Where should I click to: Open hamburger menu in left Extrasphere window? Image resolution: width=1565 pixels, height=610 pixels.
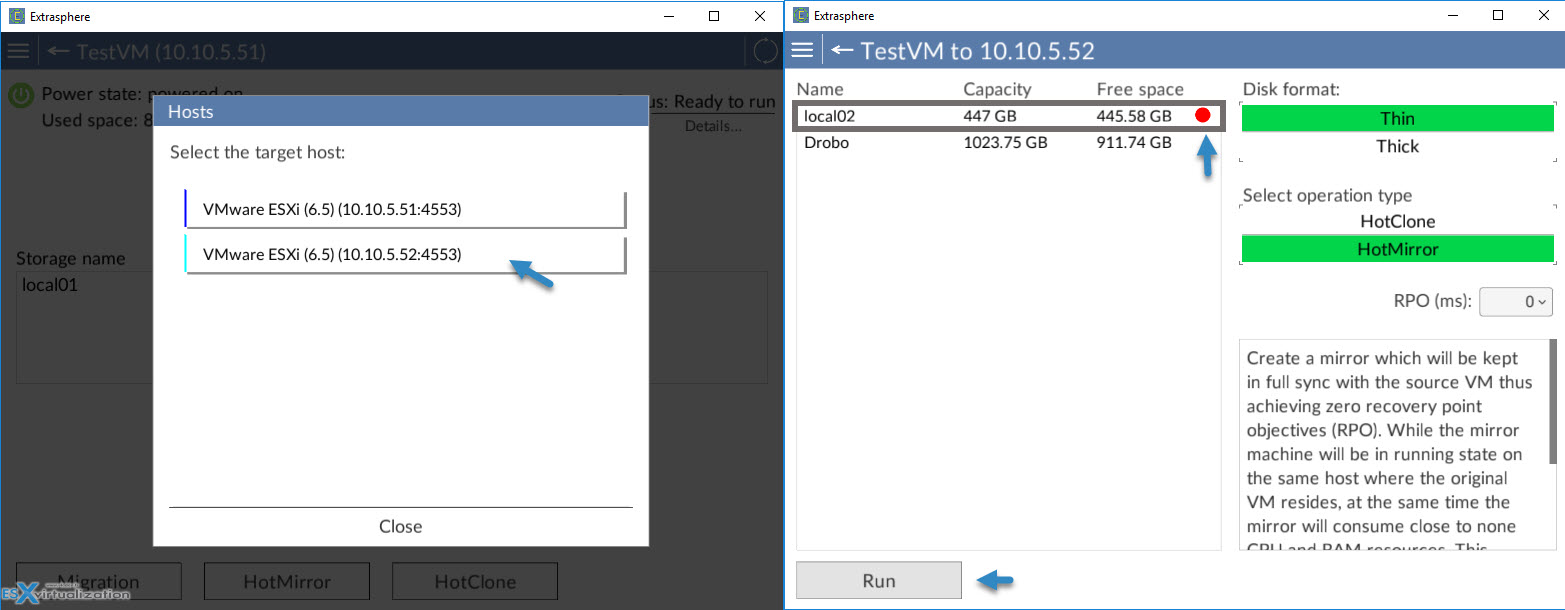[17, 51]
